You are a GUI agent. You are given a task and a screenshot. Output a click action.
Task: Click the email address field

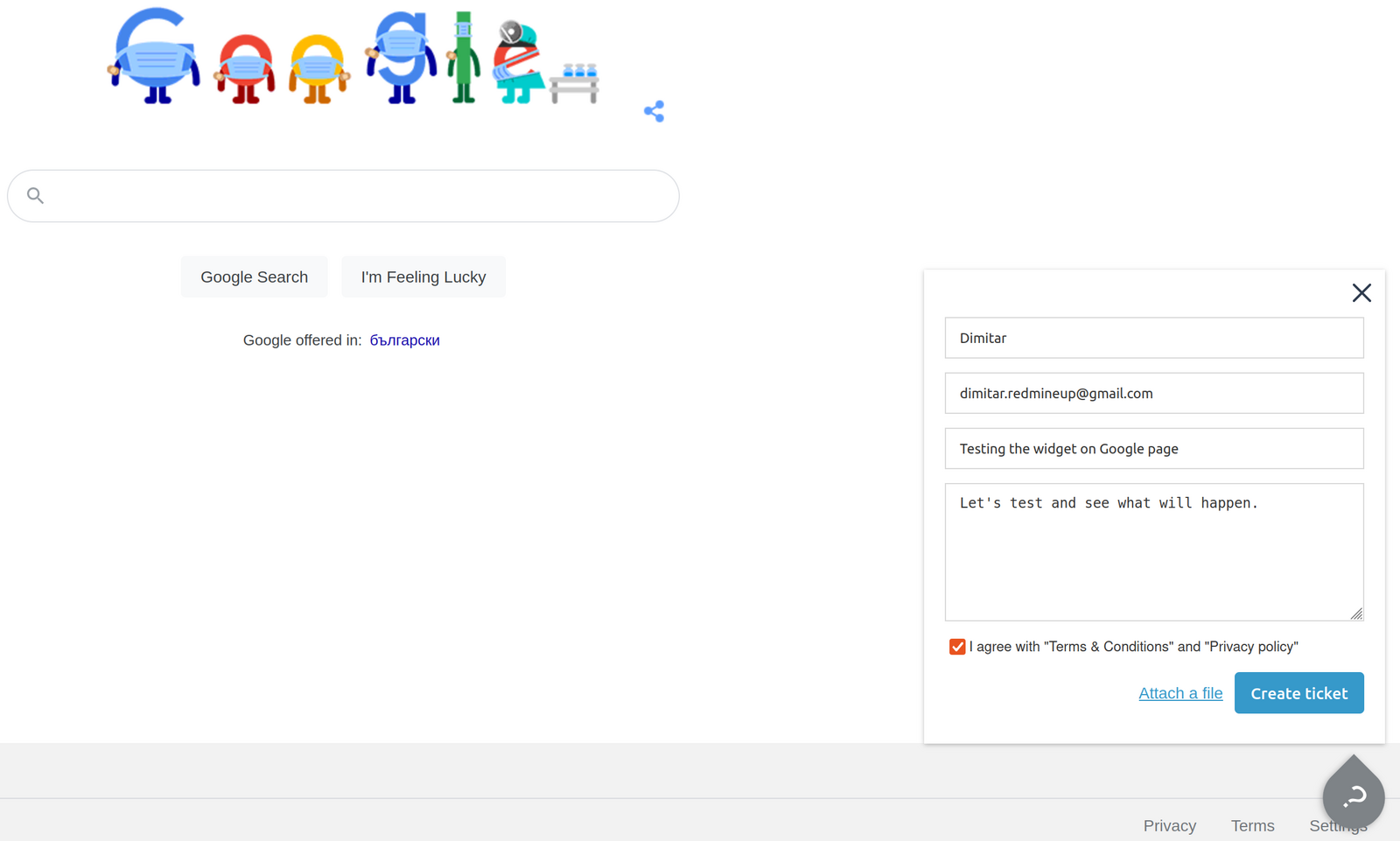[x=1153, y=393]
